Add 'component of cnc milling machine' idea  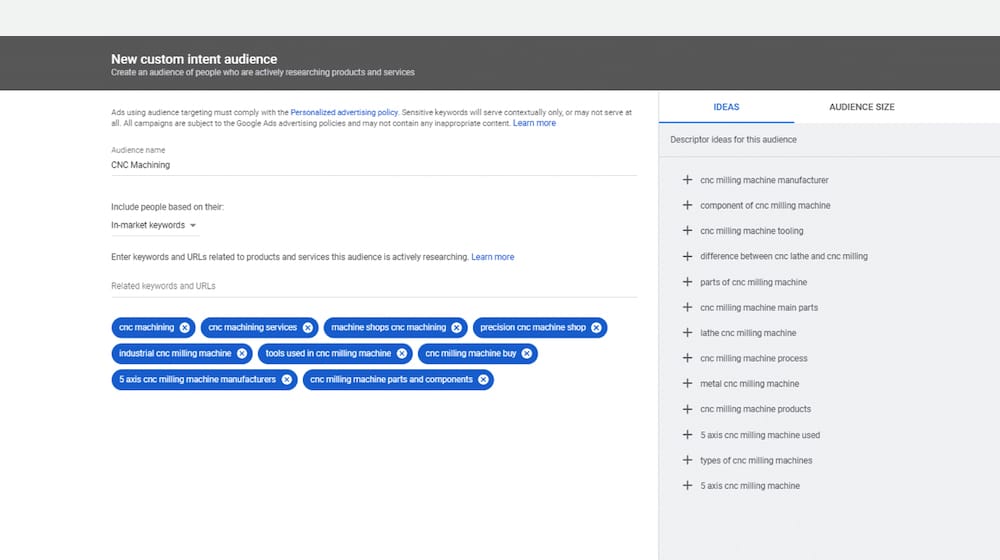point(687,205)
